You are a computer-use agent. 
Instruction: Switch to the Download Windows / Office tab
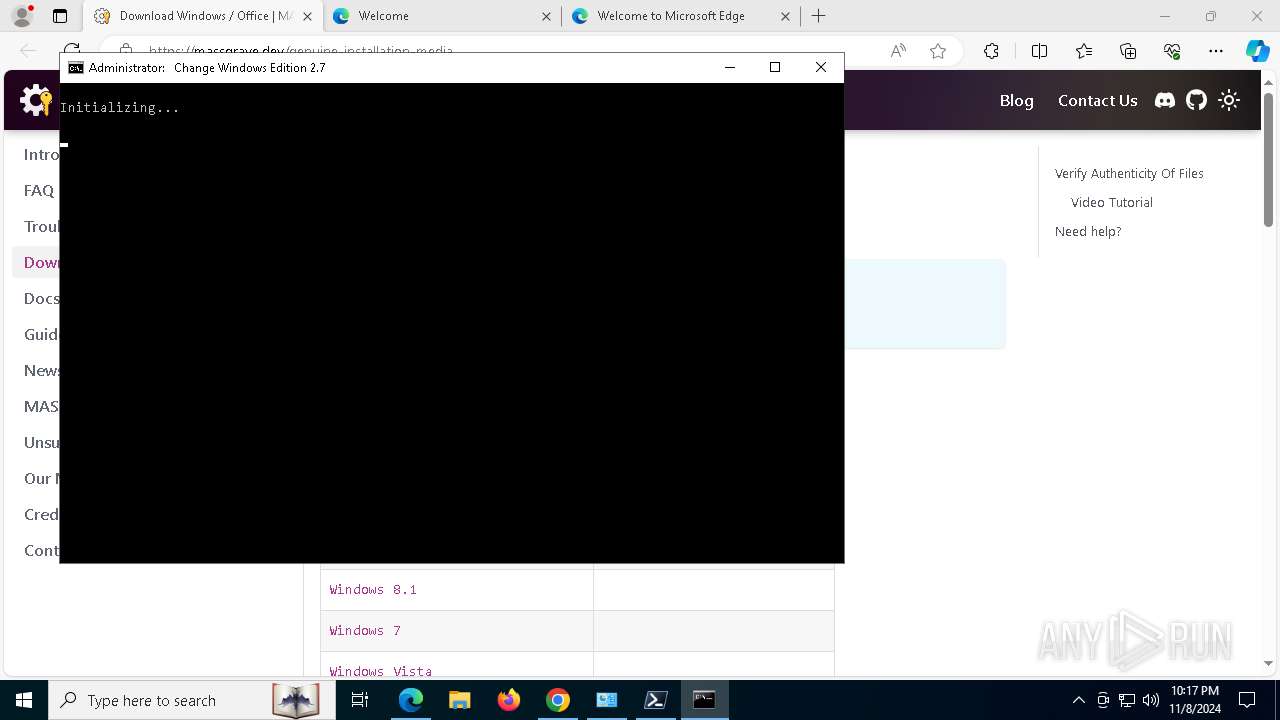tap(203, 16)
